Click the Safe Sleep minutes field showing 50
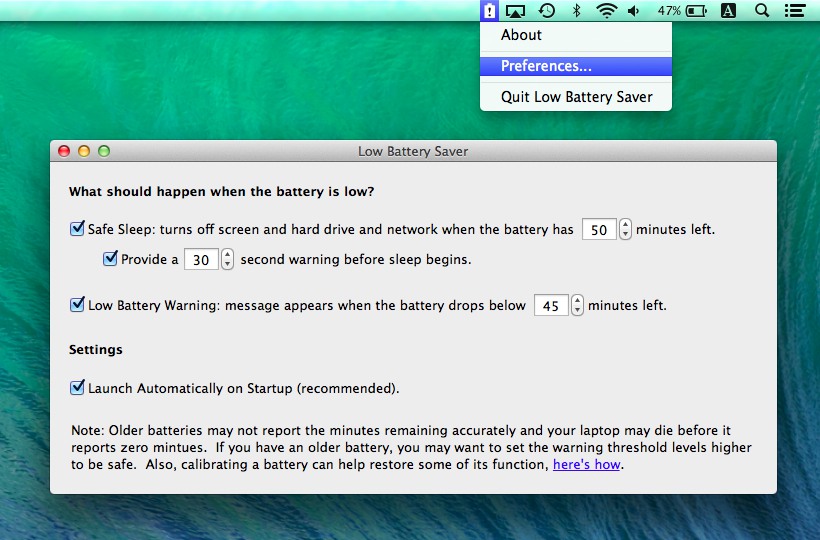 click(x=599, y=229)
